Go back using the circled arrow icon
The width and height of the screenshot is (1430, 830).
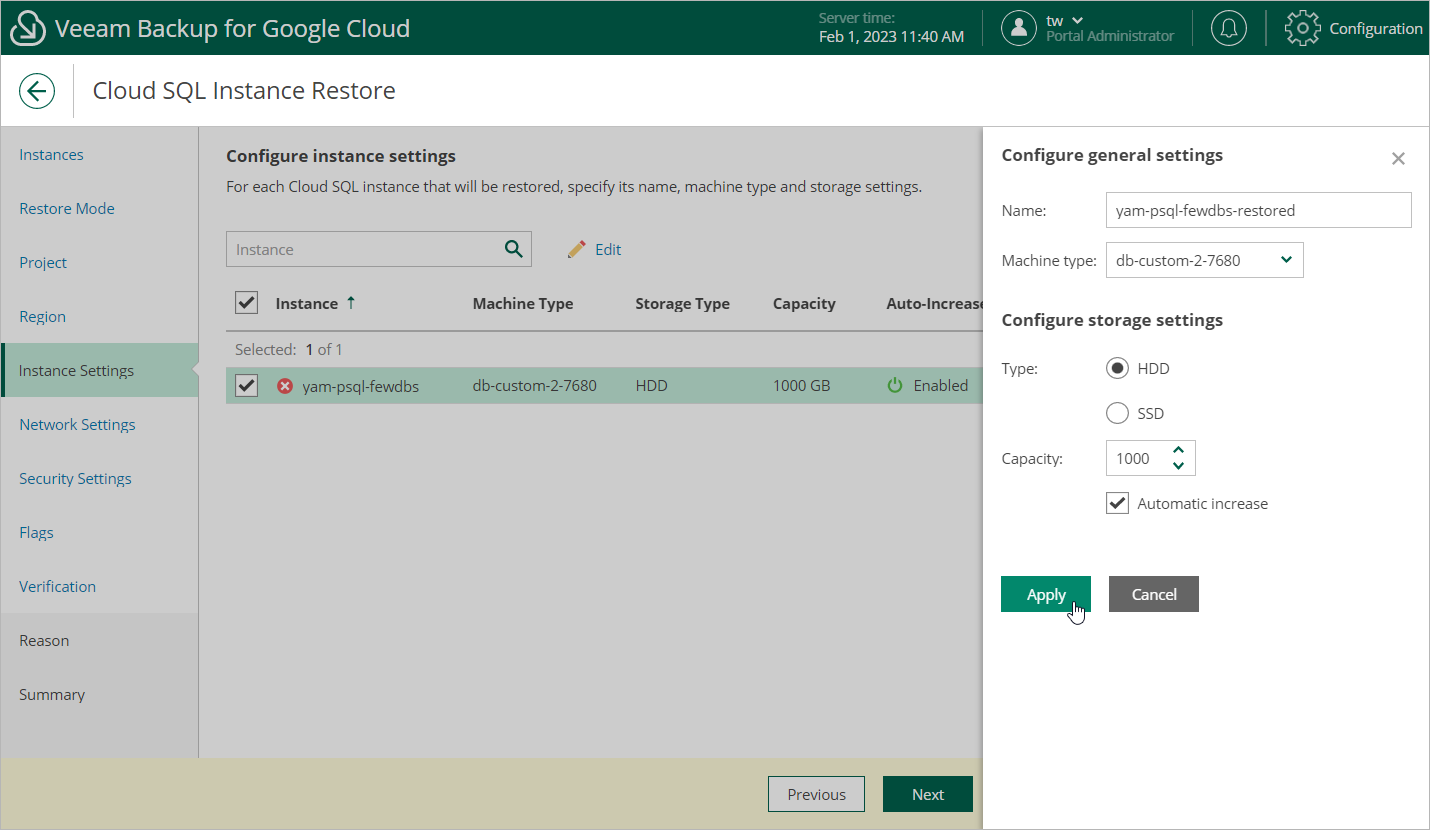pyautogui.click(x=37, y=91)
